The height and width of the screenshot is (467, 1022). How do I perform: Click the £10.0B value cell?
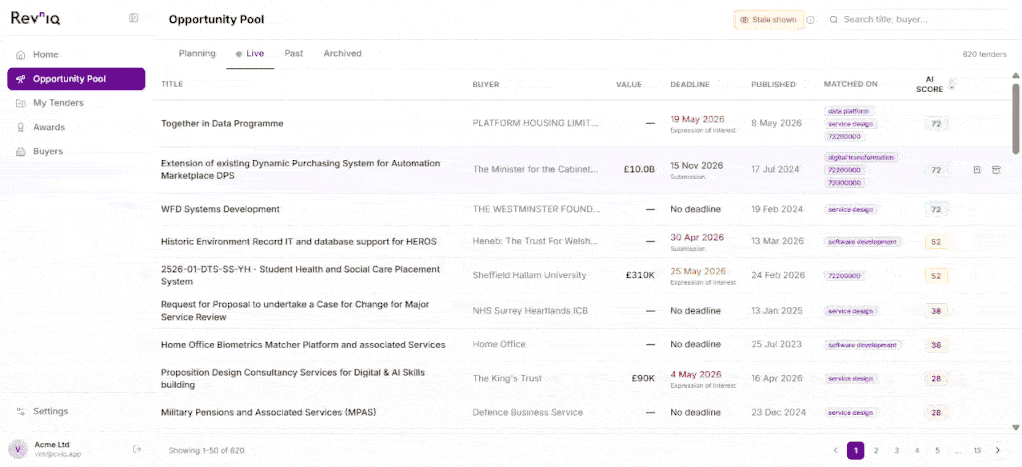639,170
